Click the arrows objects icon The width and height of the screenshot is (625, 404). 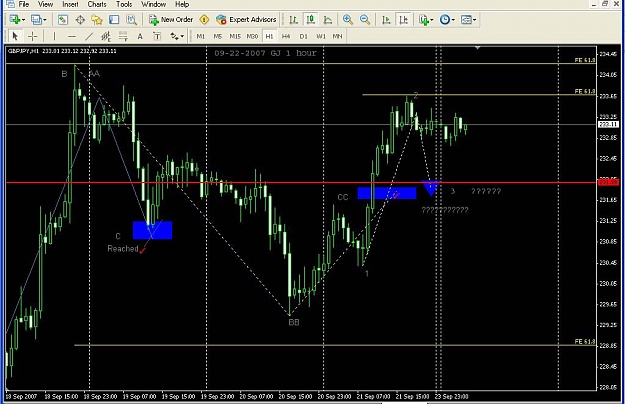click(x=174, y=36)
